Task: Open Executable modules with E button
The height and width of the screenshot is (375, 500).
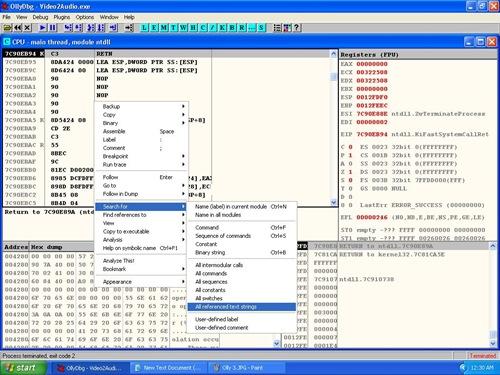Action: coord(154,27)
